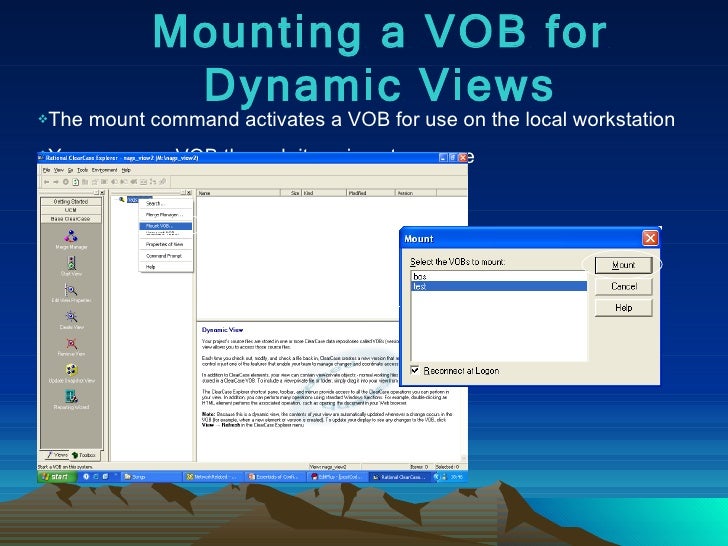This screenshot has width=728, height=546.
Task: Open the Environment menu
Action: (x=104, y=170)
